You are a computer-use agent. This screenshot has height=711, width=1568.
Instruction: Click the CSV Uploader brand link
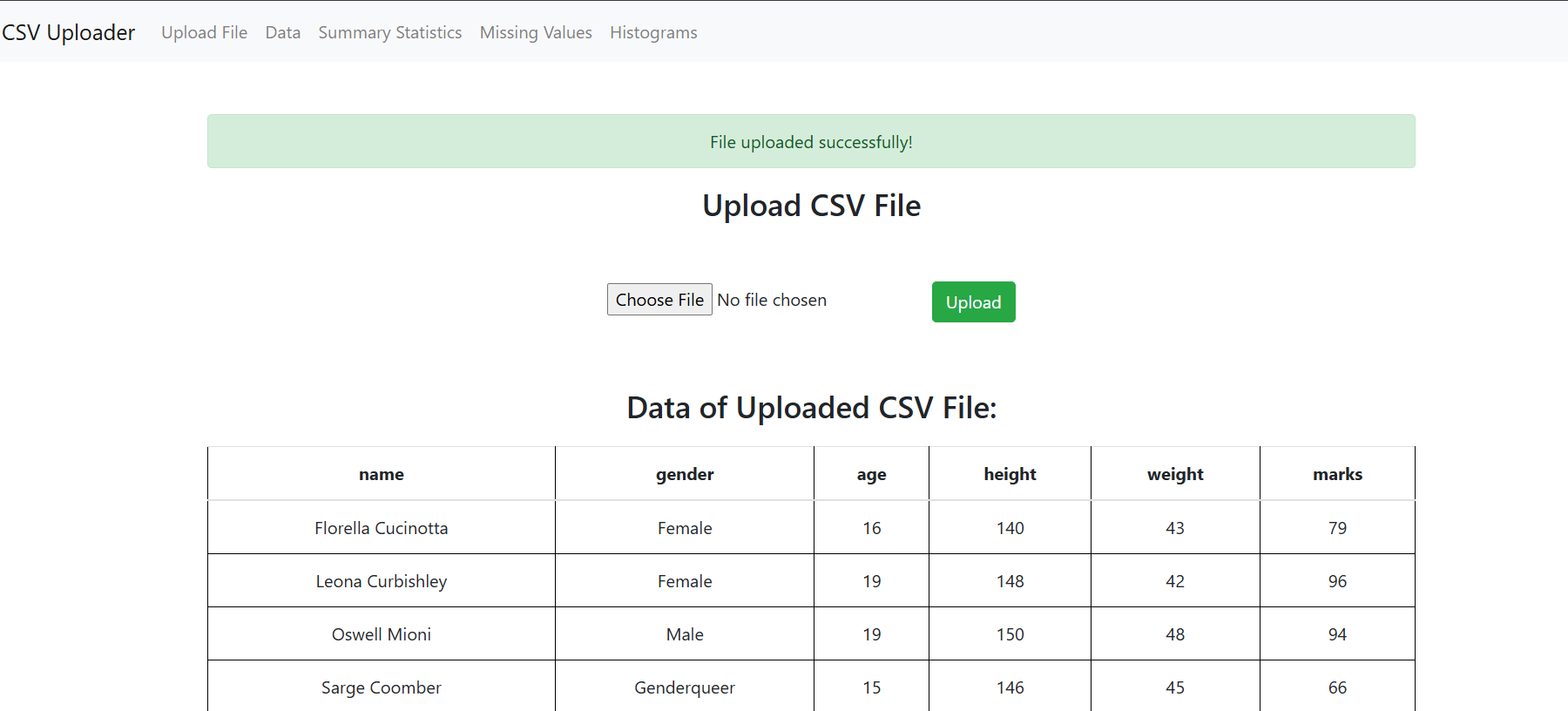[68, 32]
